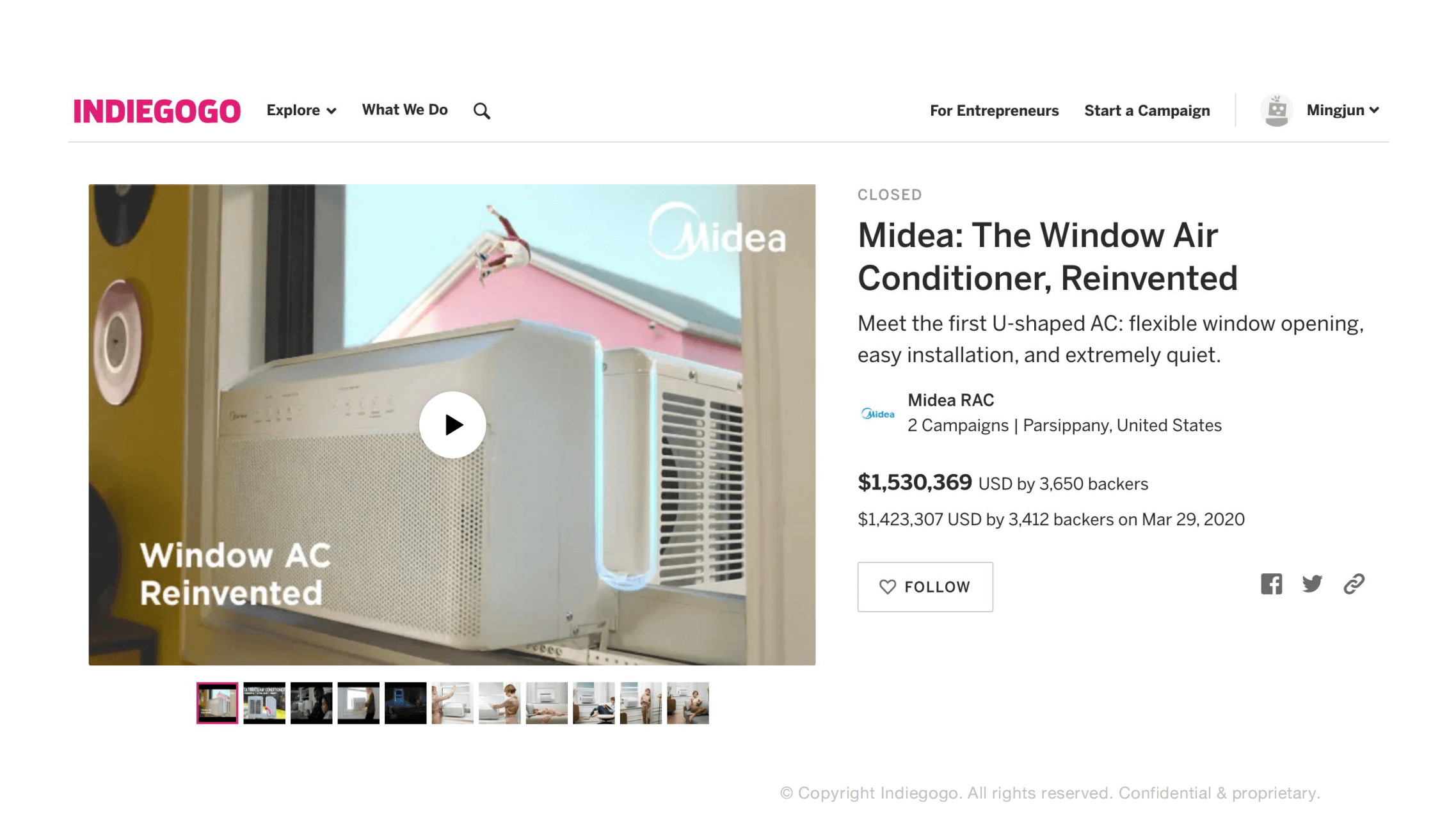Image resolution: width=1456 pixels, height=819 pixels.
Task: Share campaign on Twitter
Action: click(x=1312, y=584)
